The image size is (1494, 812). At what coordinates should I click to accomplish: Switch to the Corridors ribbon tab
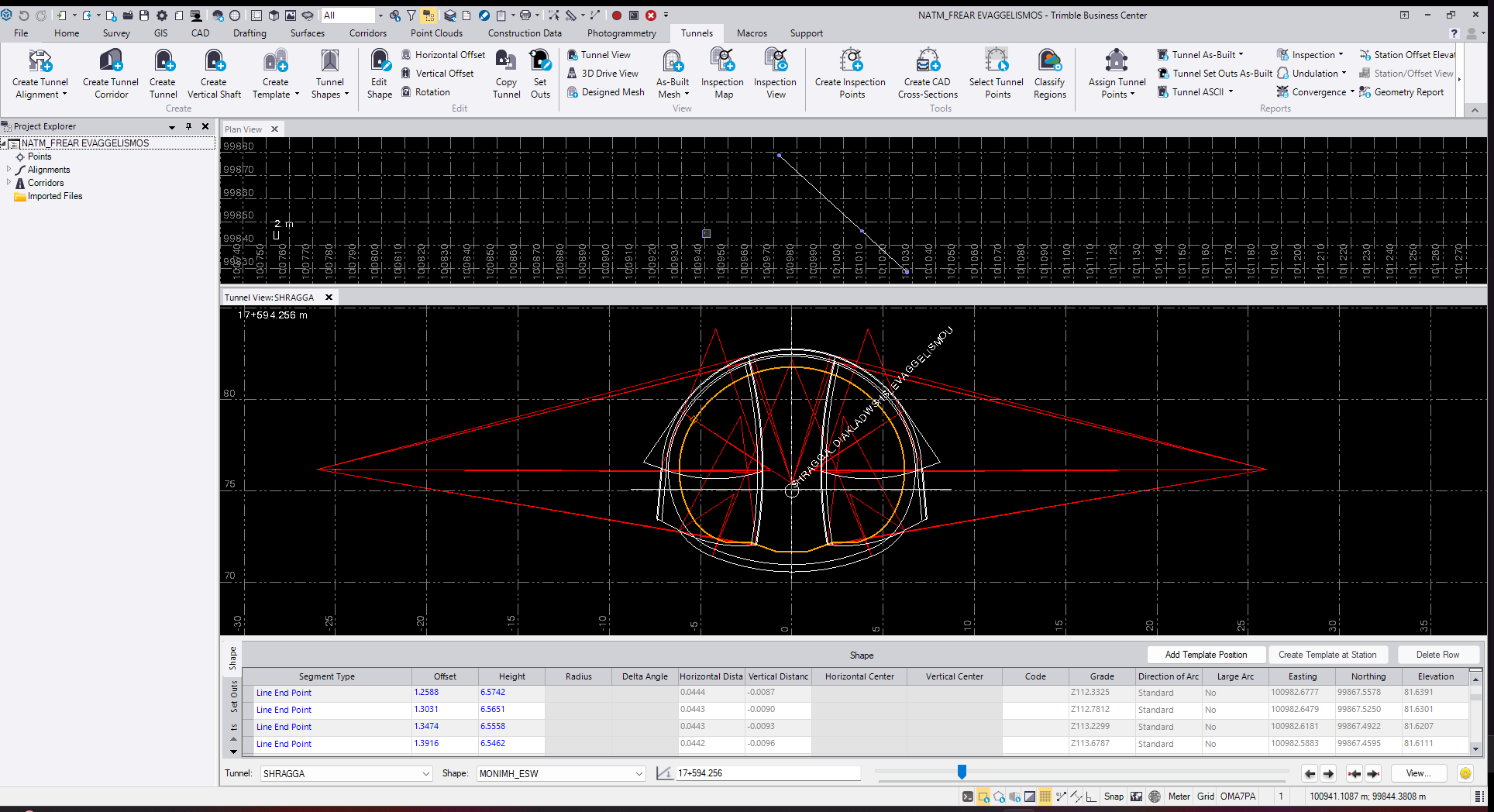tap(367, 33)
